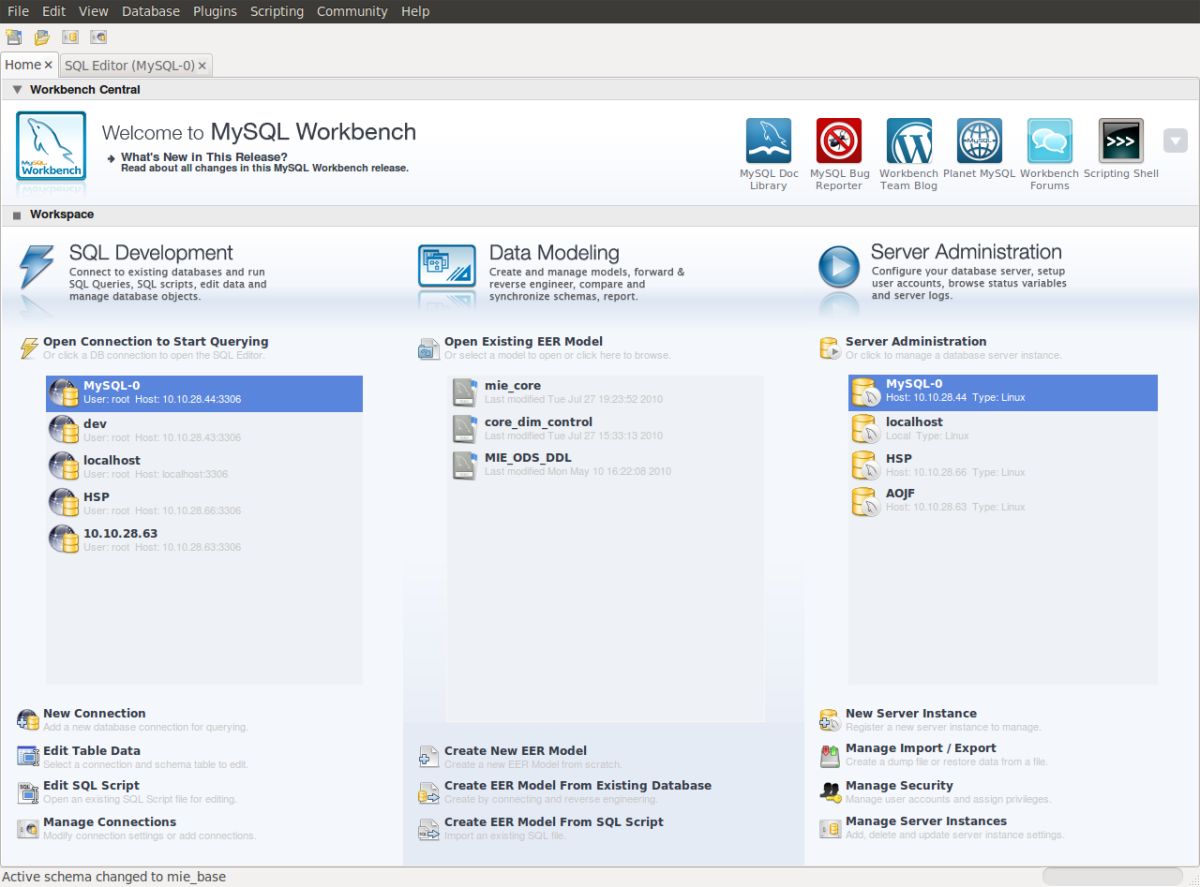Click the New Connection icon
The image size is (1200, 887).
(28, 719)
